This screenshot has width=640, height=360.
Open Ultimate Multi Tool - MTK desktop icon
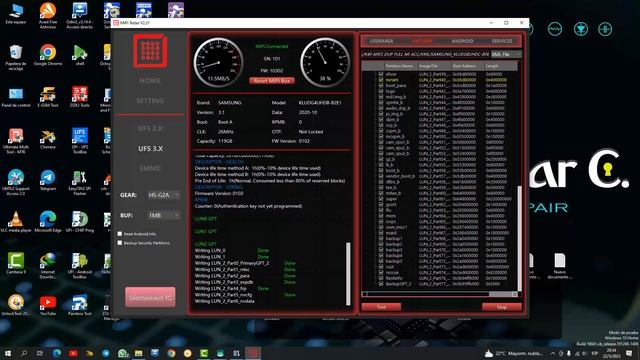[16, 141]
